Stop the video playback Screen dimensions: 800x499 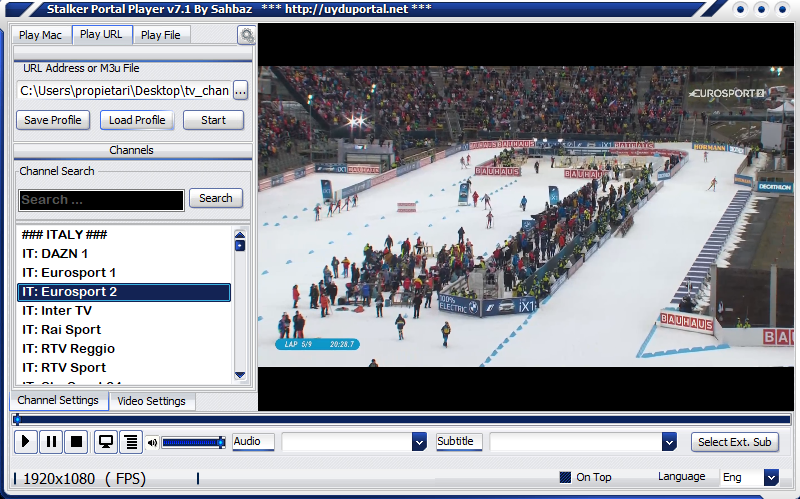click(x=76, y=441)
